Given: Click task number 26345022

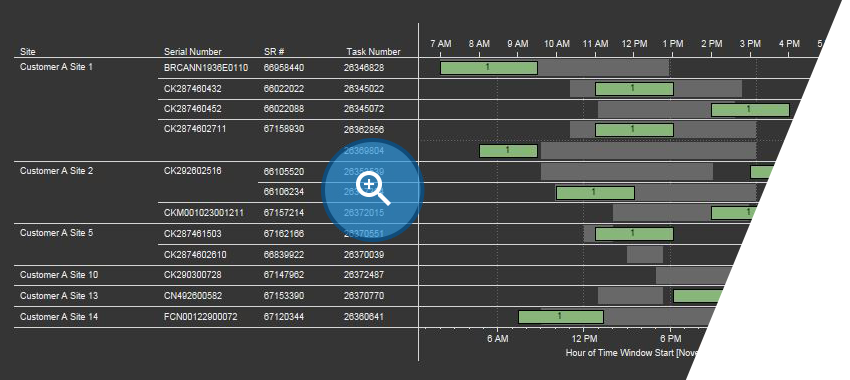Looking at the screenshot, I should tap(364, 88).
